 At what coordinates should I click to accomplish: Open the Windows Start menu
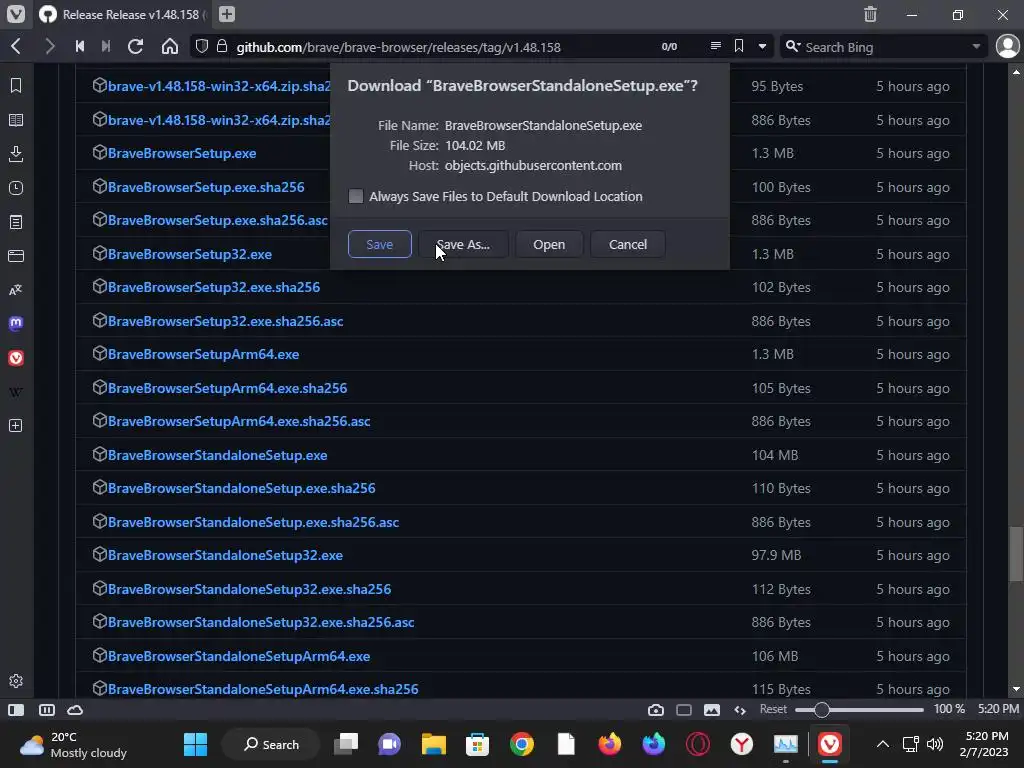point(195,744)
